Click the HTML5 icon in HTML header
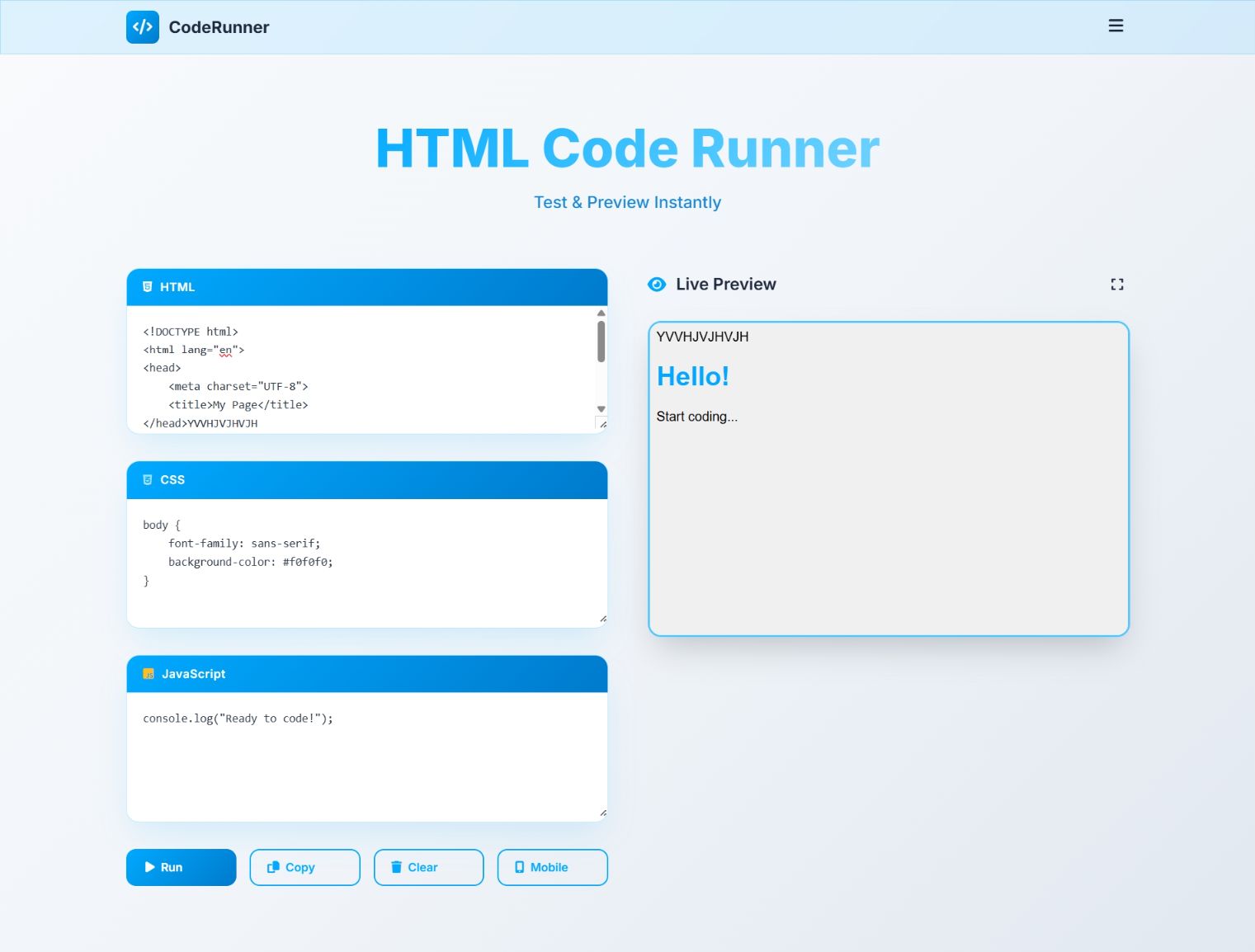Screen dimensions: 1255x952 click(148, 287)
